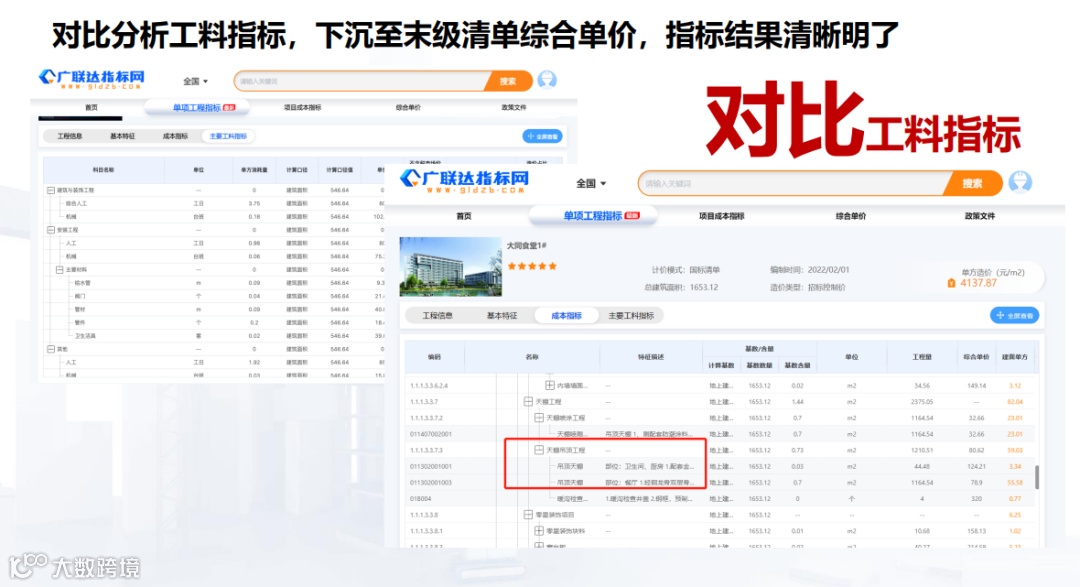The width and height of the screenshot is (1080, 587).
Task: Collapse 主要材料 tree node
Action: (60, 270)
